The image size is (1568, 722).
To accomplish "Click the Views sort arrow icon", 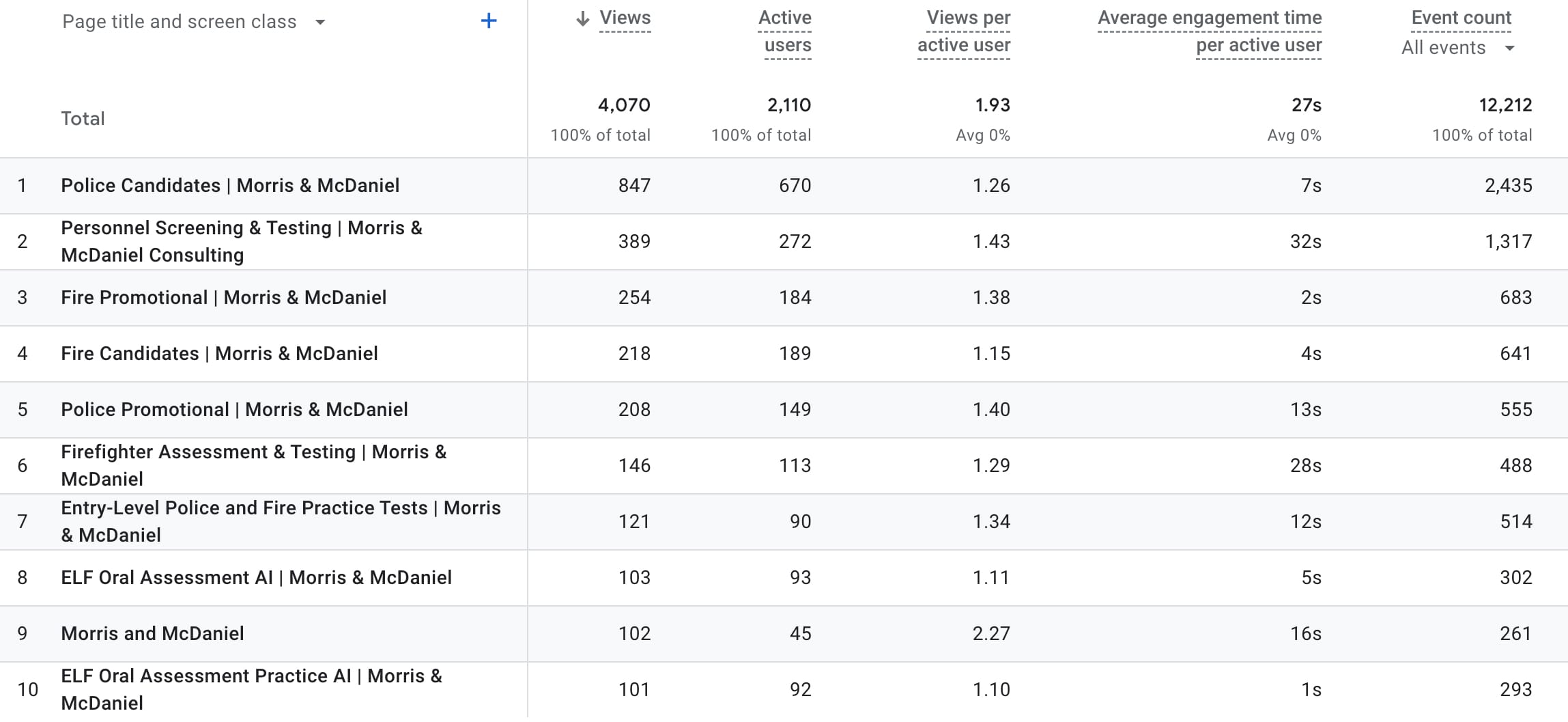I will coord(582,18).
